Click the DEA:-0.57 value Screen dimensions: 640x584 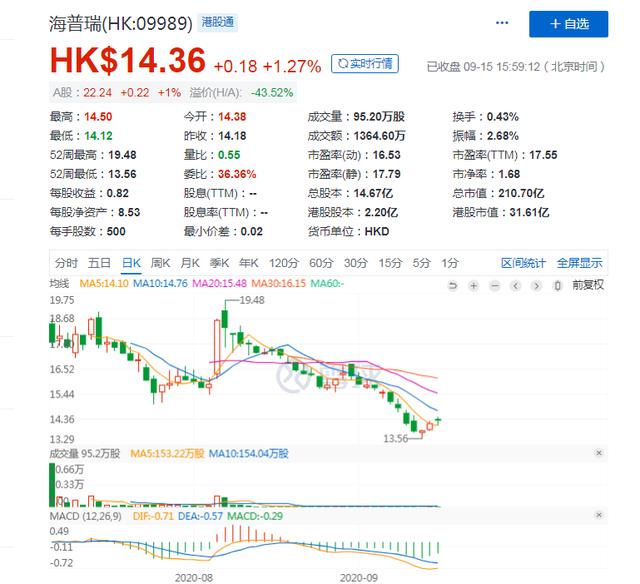200,516
